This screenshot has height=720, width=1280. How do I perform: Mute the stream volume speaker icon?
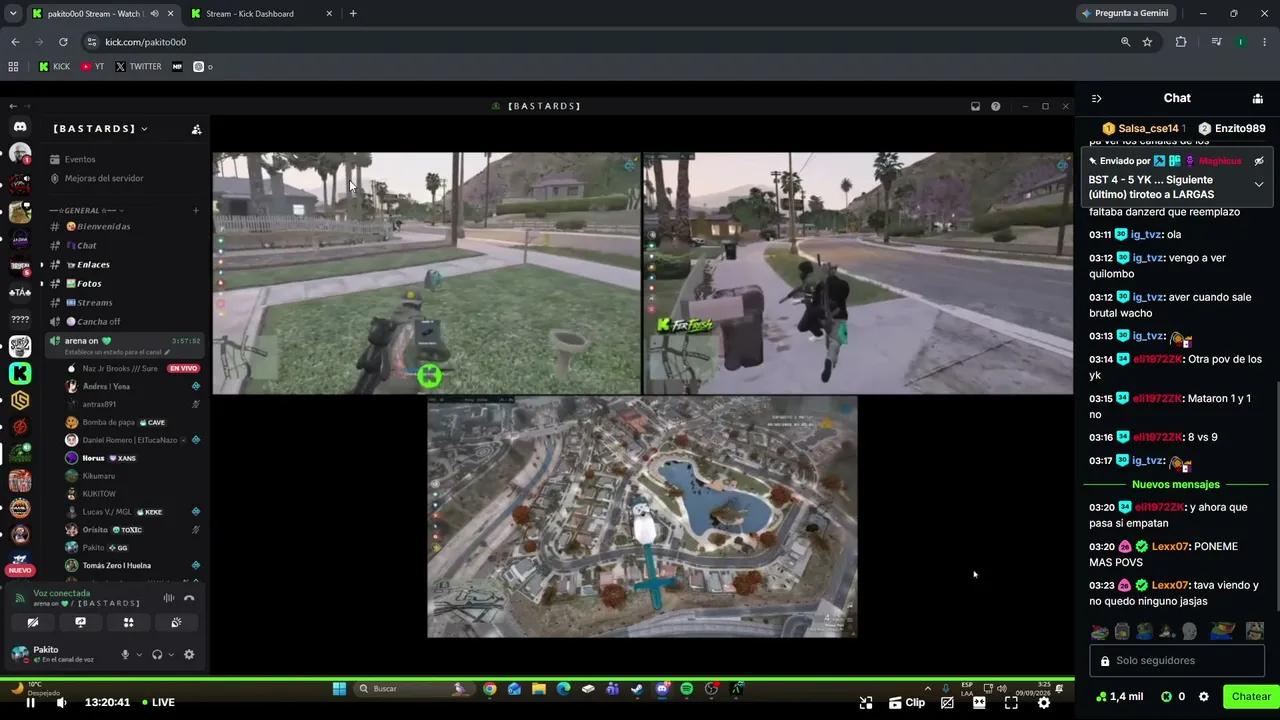[x=62, y=703]
